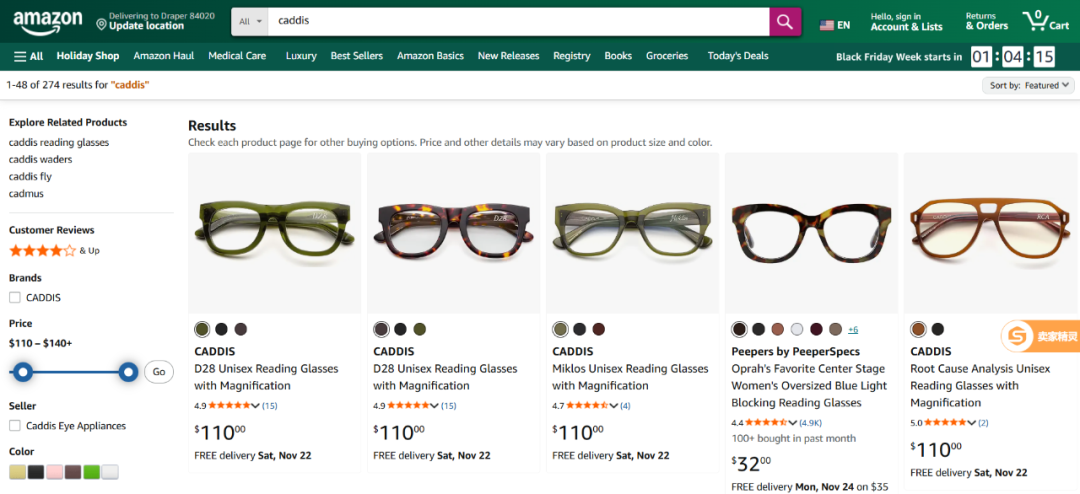The width and height of the screenshot is (1080, 494).
Task: Open the caddis reading glasses related link
Action: coord(59,142)
